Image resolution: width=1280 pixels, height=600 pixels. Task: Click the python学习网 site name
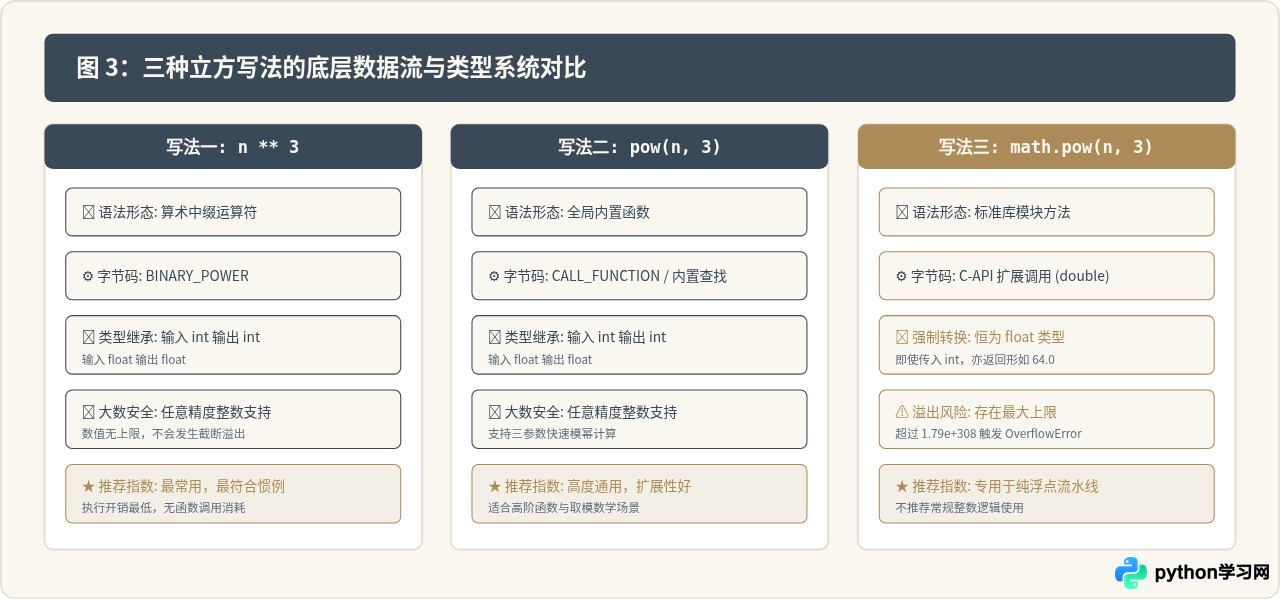pos(1212,573)
